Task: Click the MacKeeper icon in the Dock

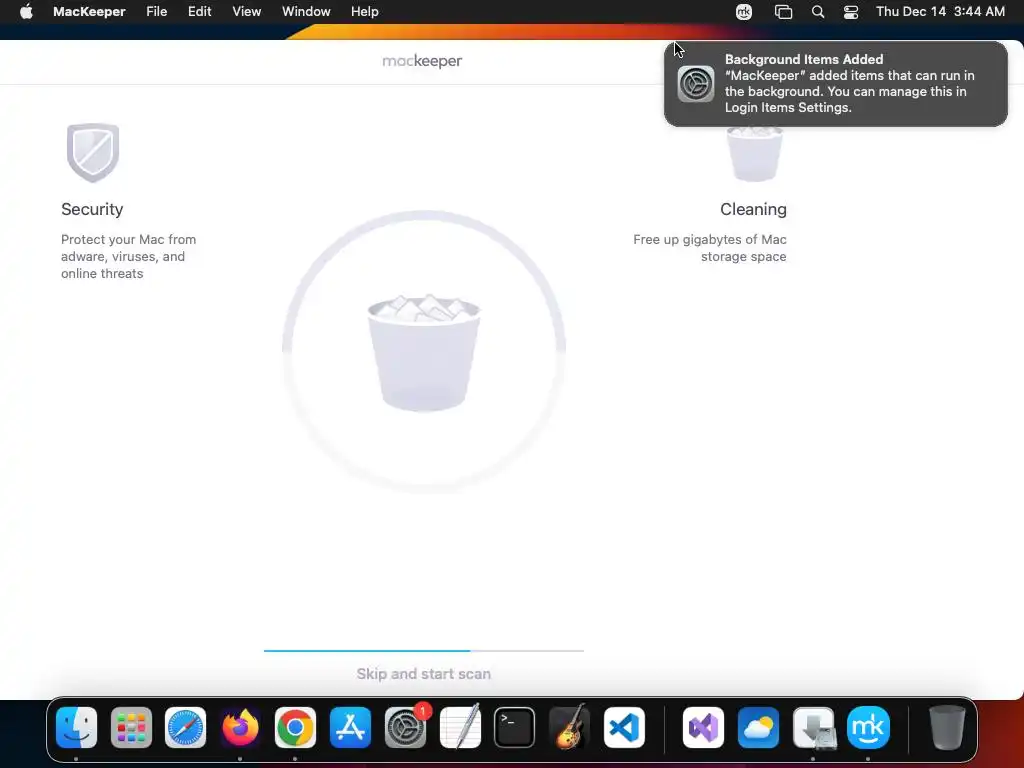Action: [x=868, y=727]
